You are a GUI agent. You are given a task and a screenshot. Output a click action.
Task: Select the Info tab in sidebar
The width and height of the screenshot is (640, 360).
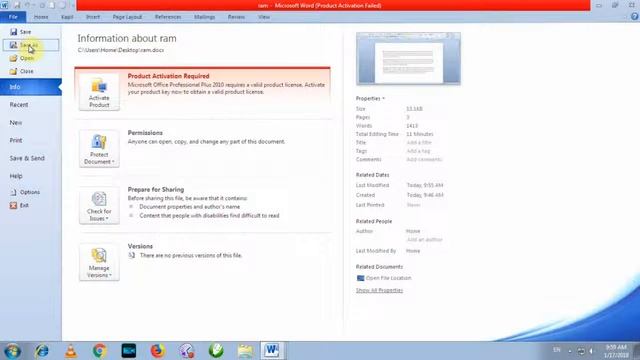[x=31, y=87]
